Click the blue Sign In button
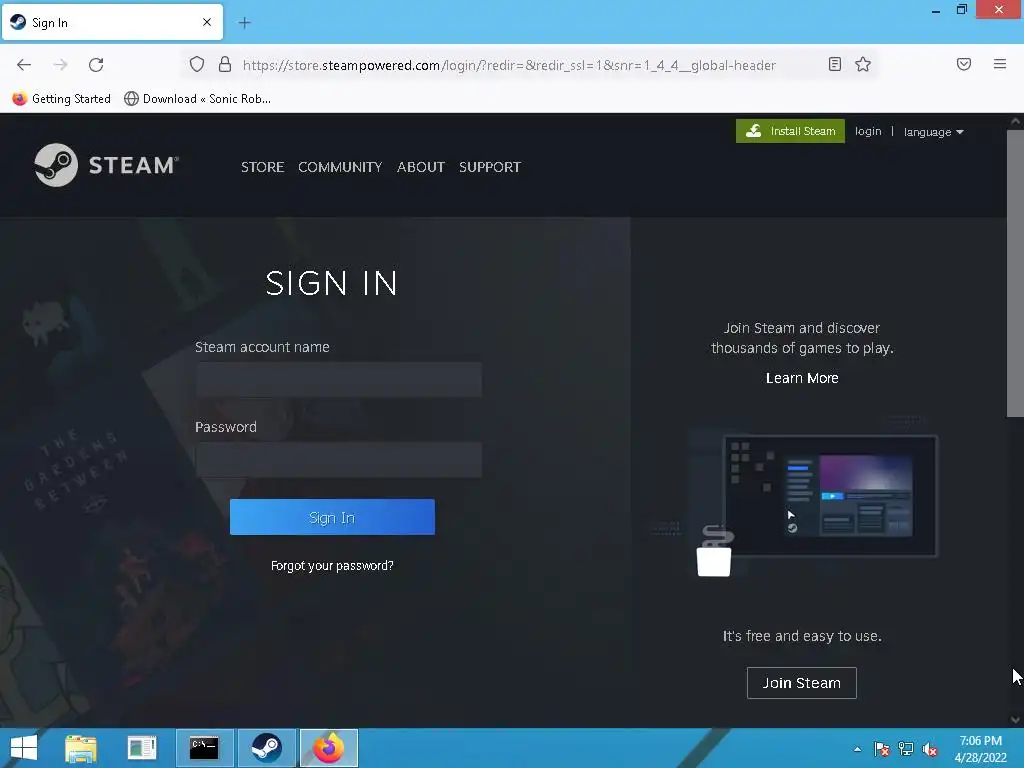Viewport: 1024px width, 768px height. [332, 517]
